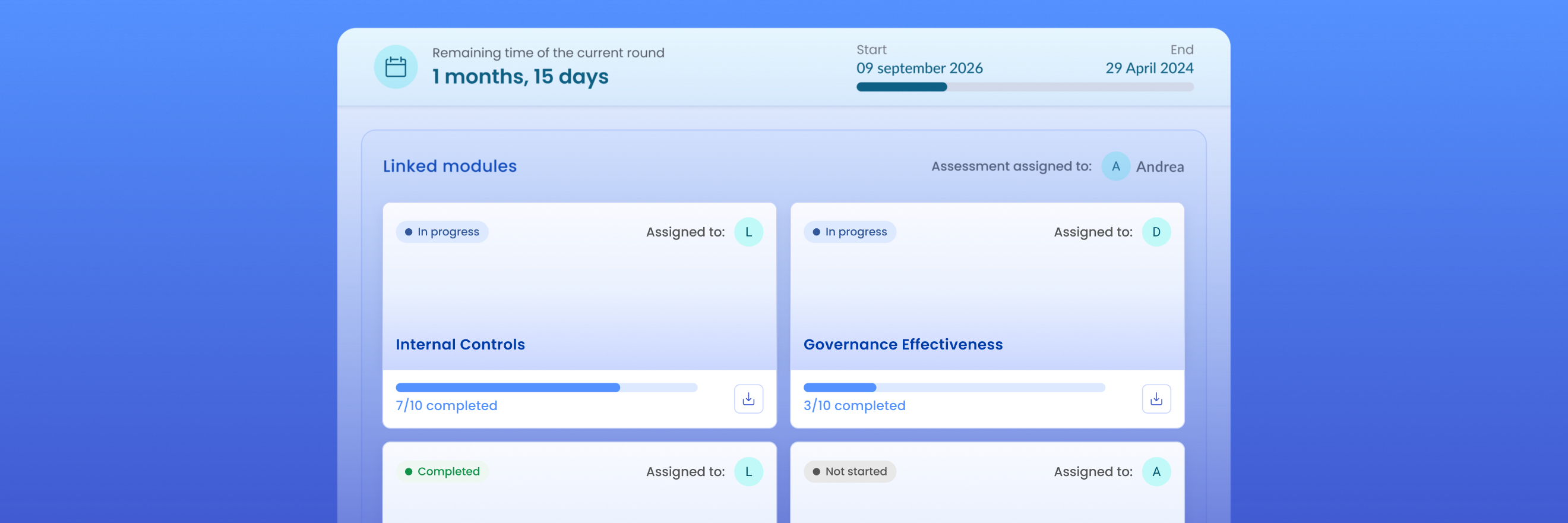Download the Governance Effectiveness module report
Image resolution: width=1568 pixels, height=523 pixels.
[1156, 399]
